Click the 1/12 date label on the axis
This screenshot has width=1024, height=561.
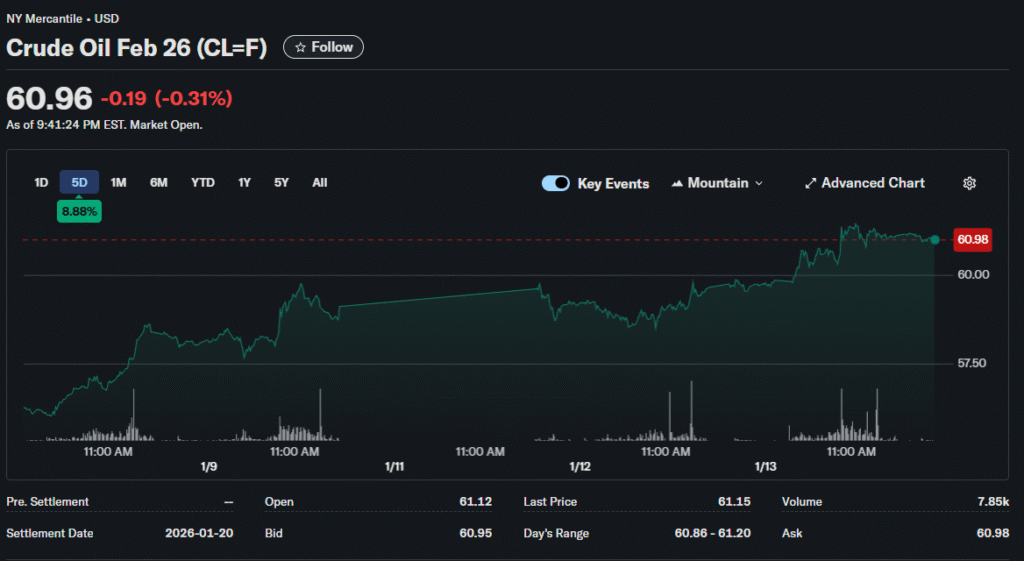(x=580, y=467)
